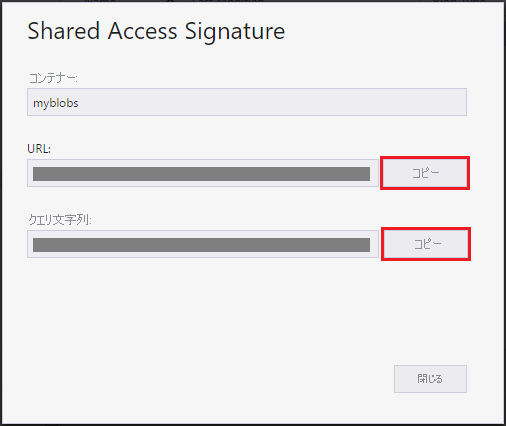This screenshot has width=506, height=426.
Task: Click the redacted gray bar in the query string field
Action: click(x=201, y=245)
